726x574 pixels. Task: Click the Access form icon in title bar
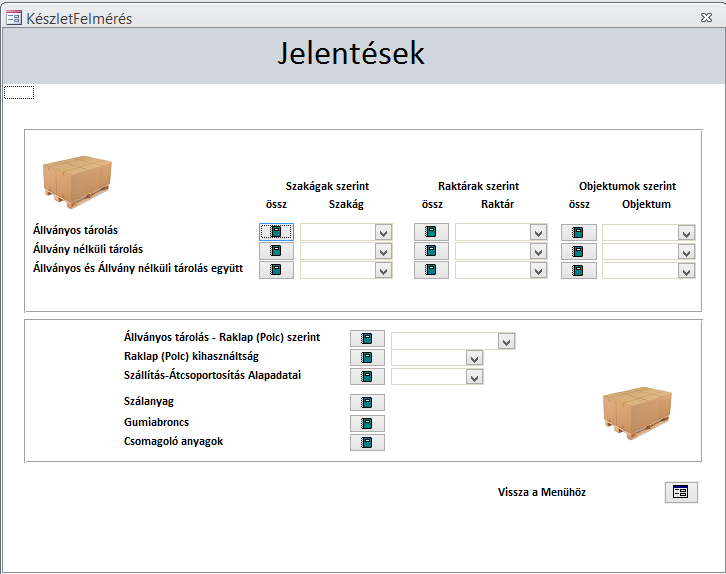(x=14, y=18)
